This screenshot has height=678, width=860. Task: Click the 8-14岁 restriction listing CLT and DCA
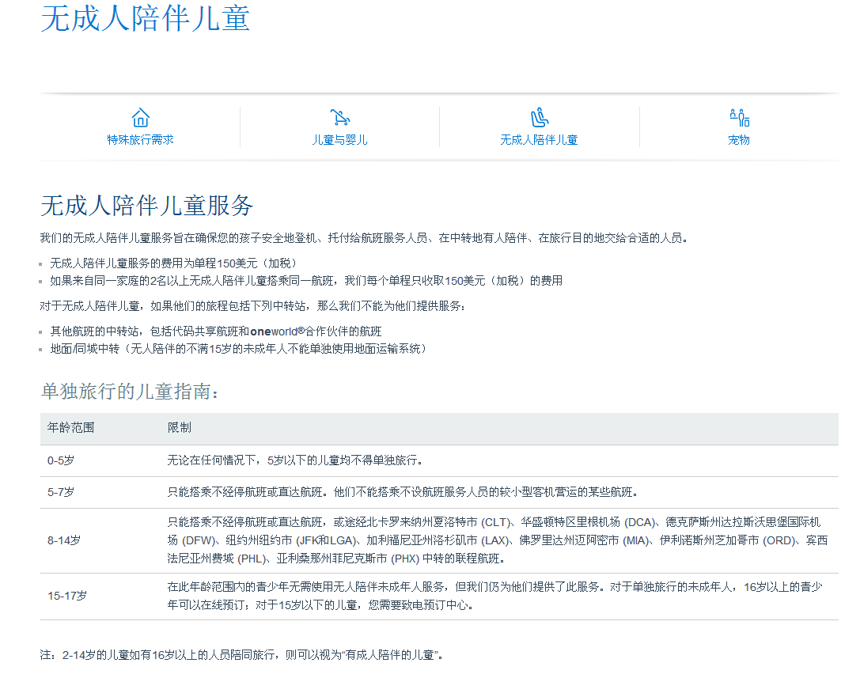tap(497, 540)
